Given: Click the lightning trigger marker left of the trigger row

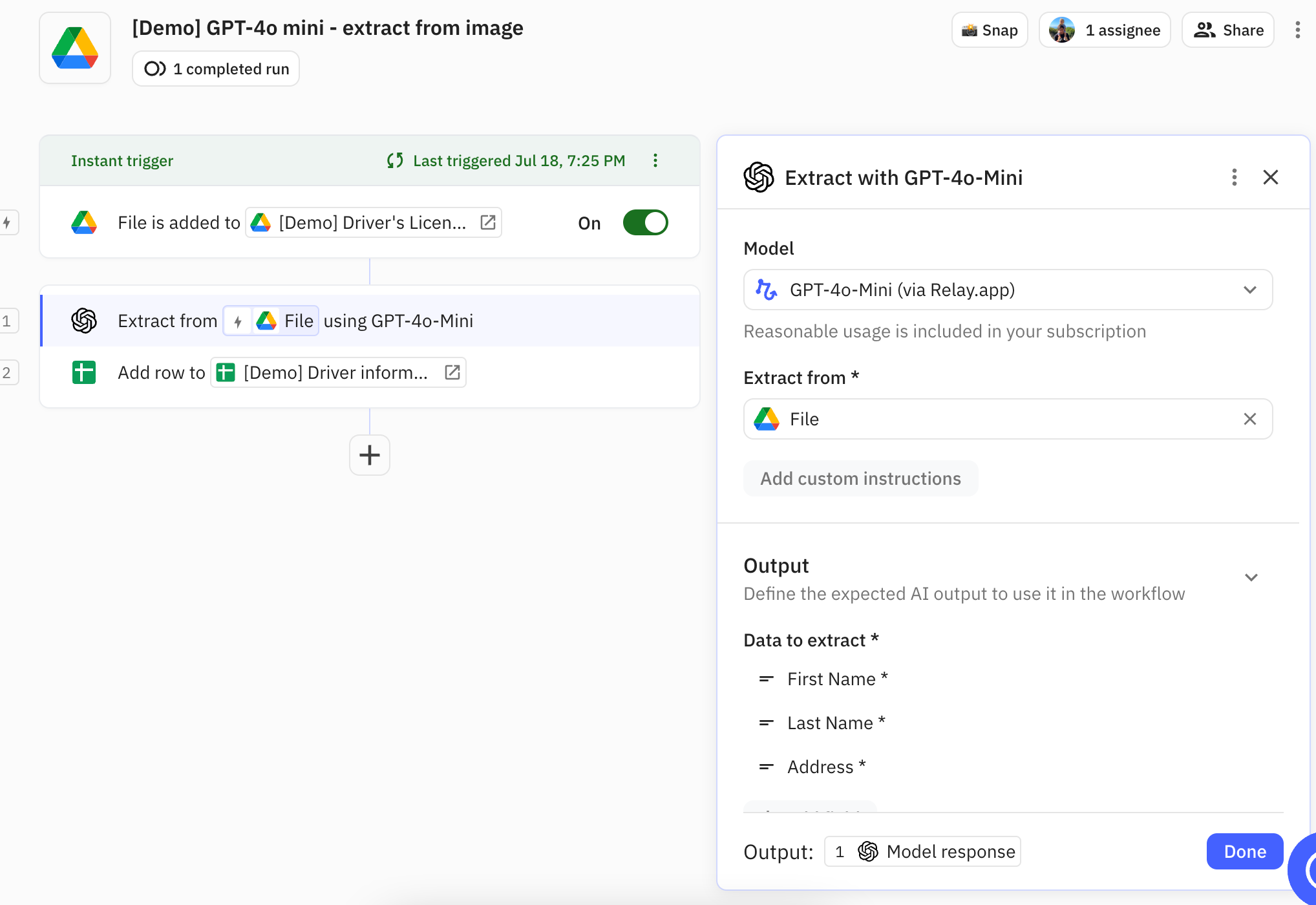Looking at the screenshot, I should click(x=8, y=222).
